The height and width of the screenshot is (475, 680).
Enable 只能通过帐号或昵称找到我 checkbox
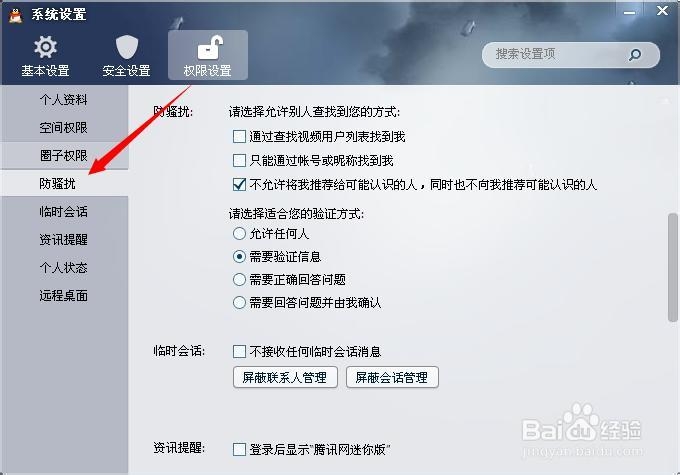[239, 161]
